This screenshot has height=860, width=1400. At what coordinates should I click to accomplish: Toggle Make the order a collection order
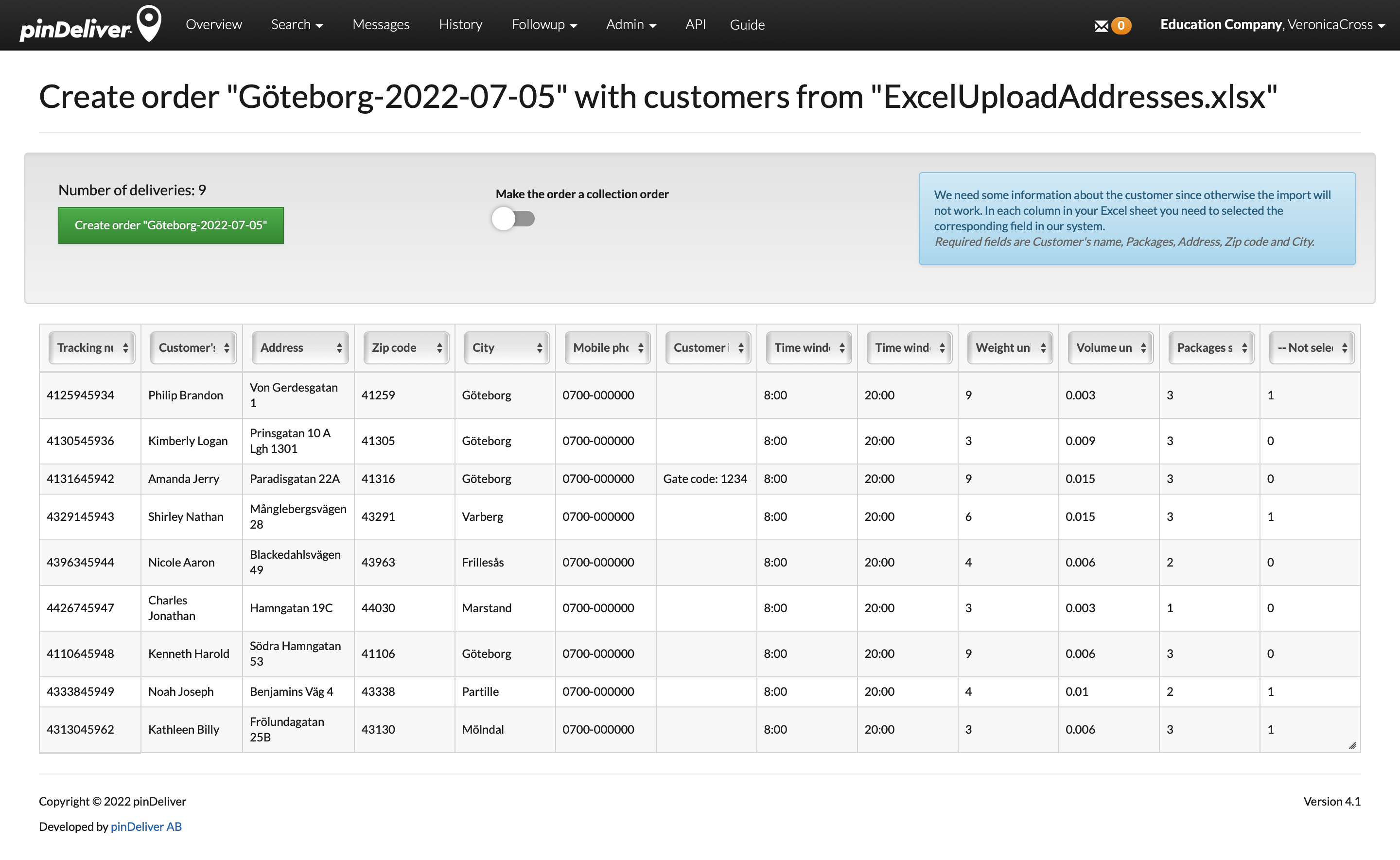pyautogui.click(x=515, y=219)
